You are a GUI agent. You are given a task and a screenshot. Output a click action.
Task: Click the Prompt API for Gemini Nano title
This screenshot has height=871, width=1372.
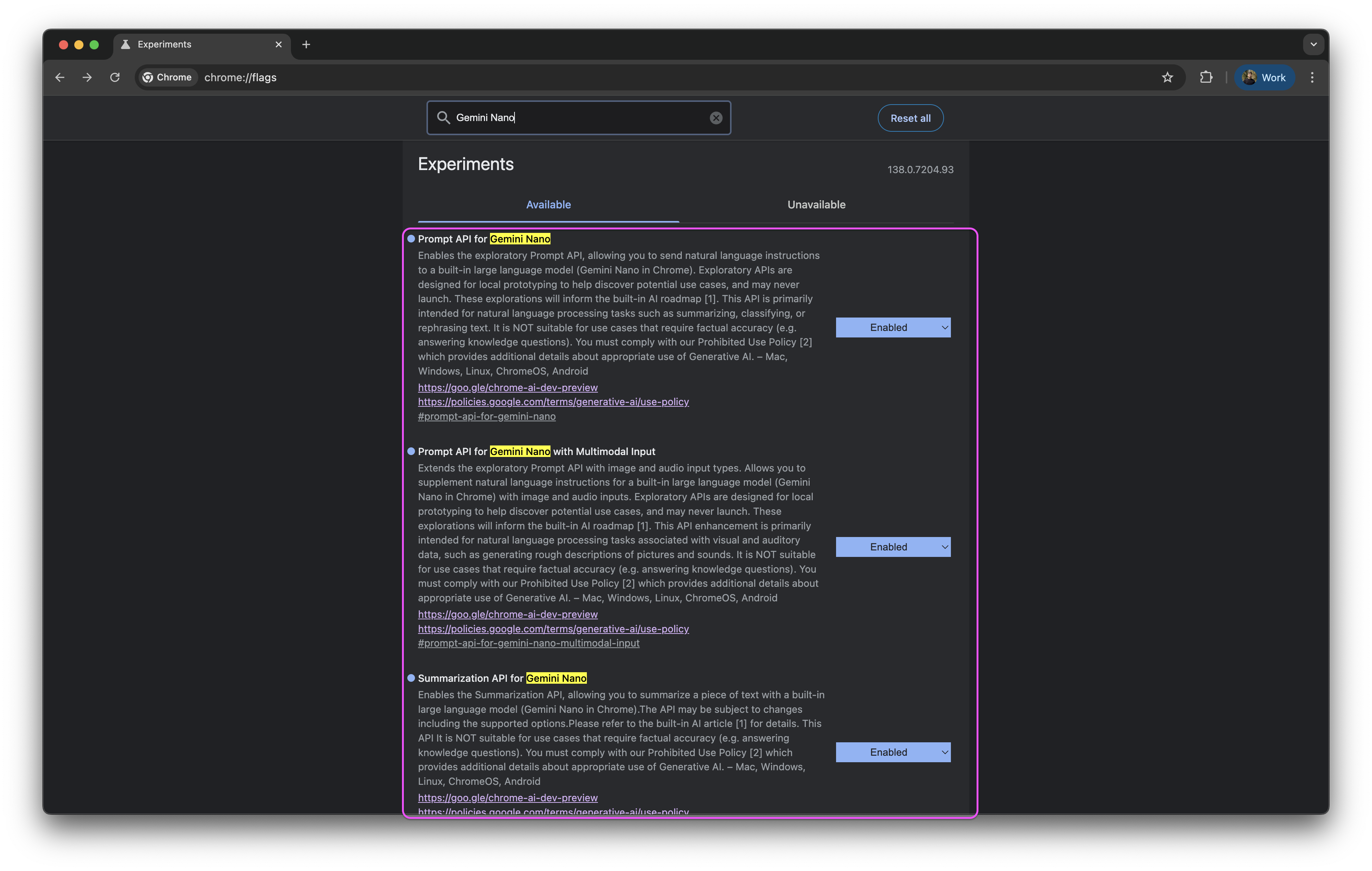tap(484, 239)
